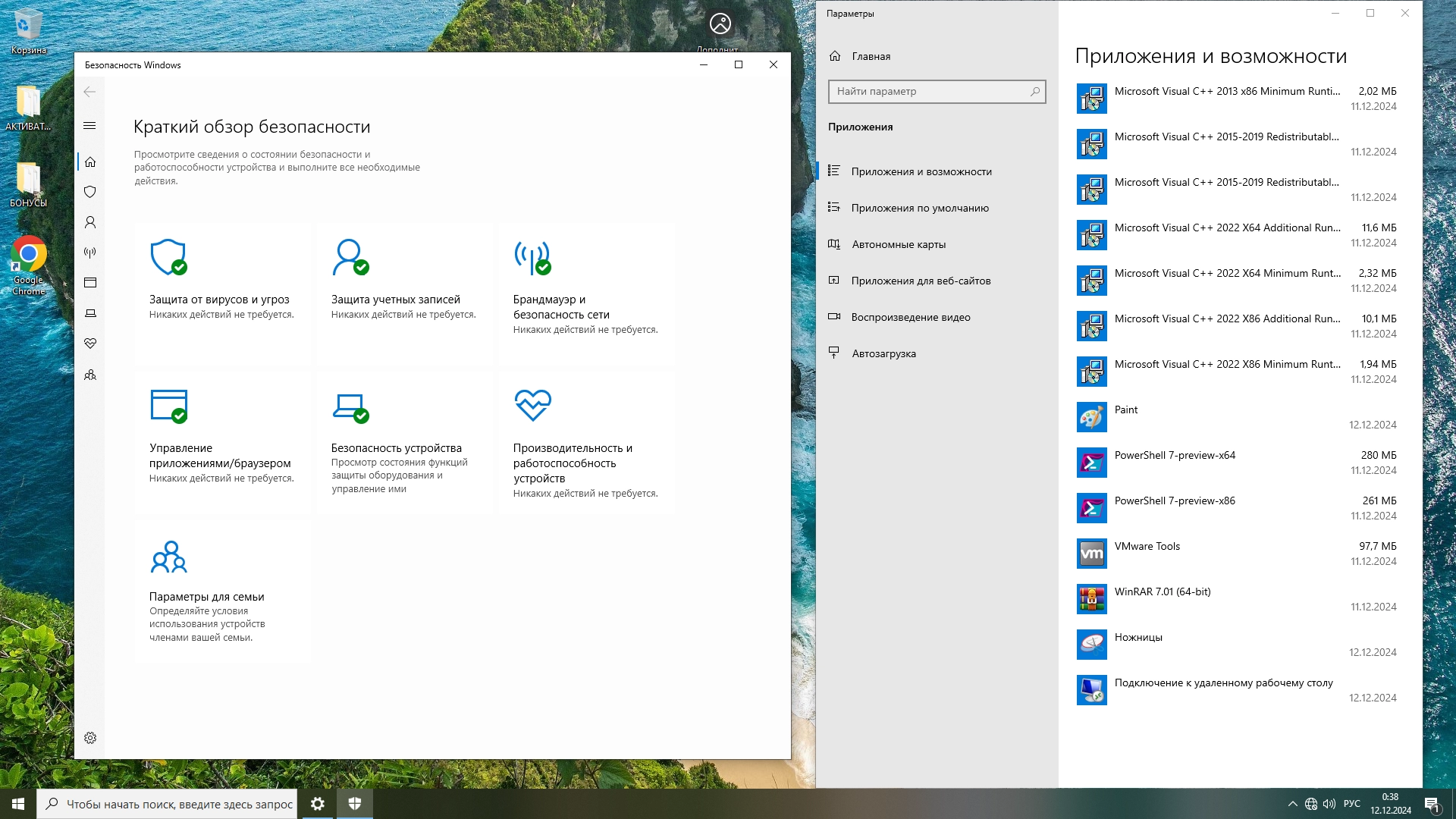Click Account protection person icon in sidebar
The height and width of the screenshot is (819, 1456).
click(90, 222)
